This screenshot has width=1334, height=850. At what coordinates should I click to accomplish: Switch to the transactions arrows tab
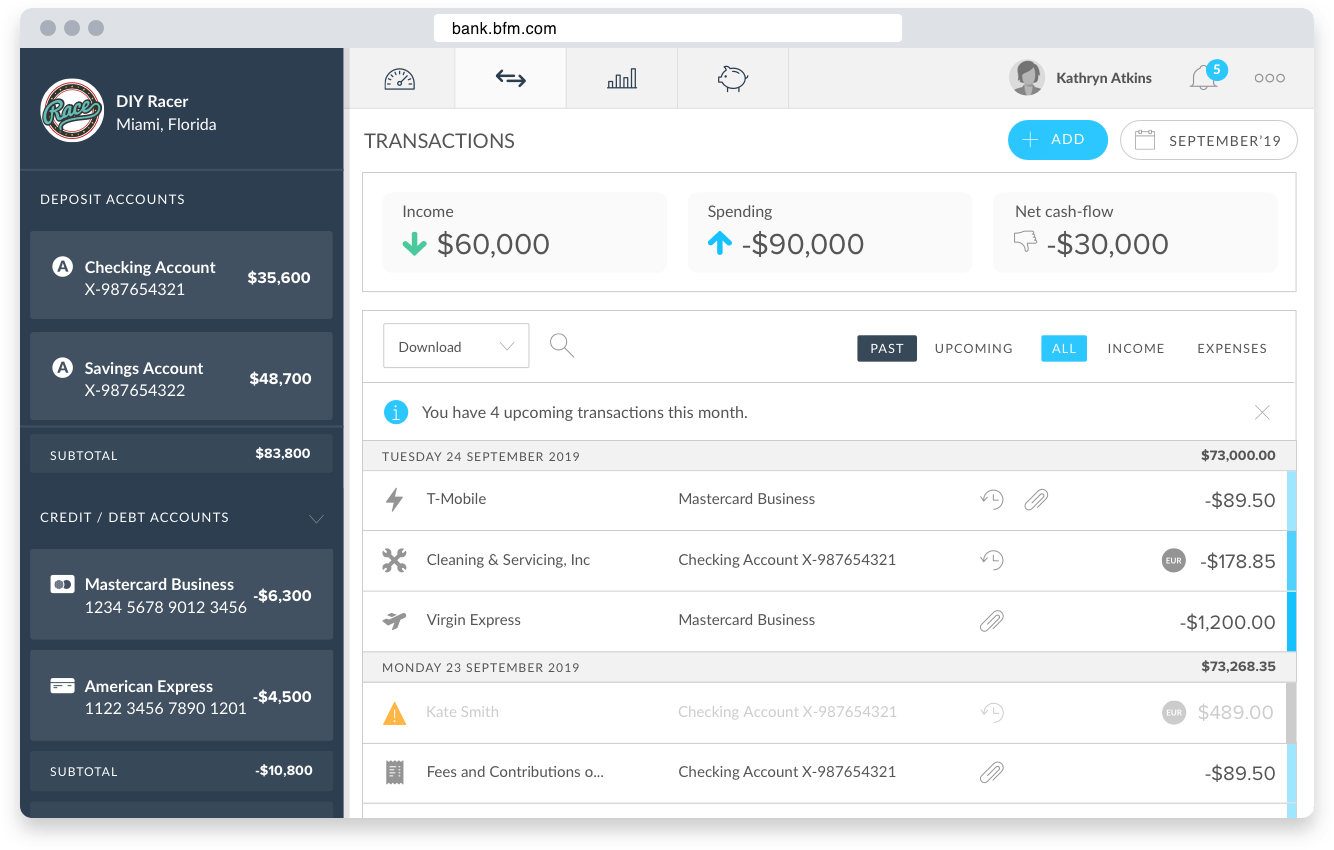pyautogui.click(x=510, y=79)
